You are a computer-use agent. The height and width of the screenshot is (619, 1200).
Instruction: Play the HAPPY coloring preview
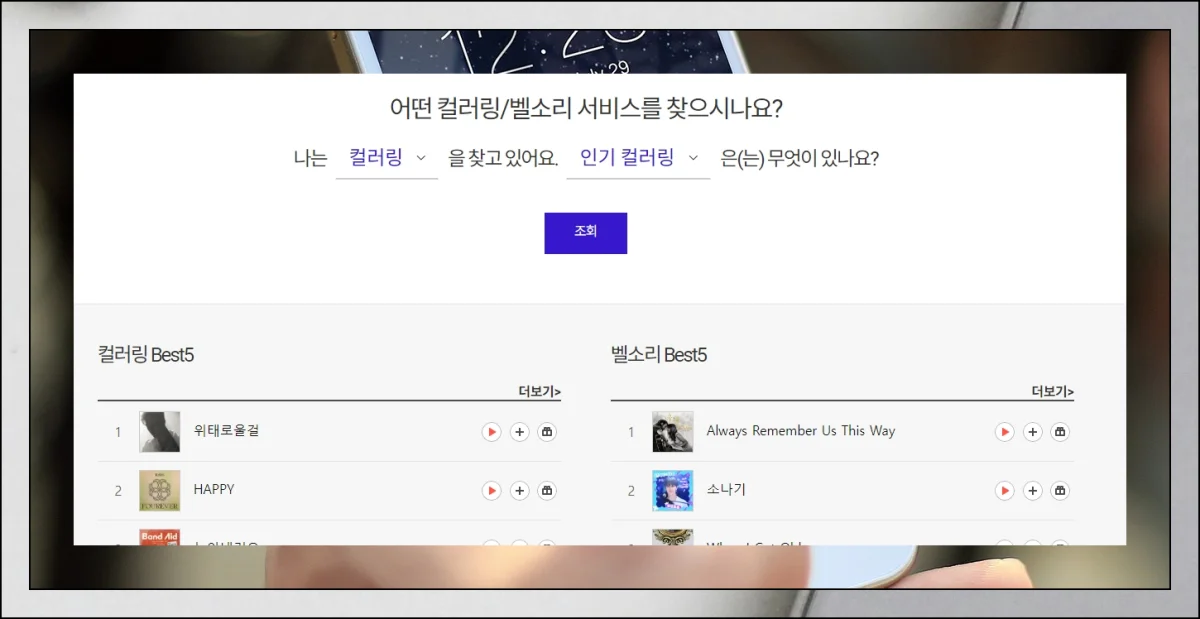(491, 491)
